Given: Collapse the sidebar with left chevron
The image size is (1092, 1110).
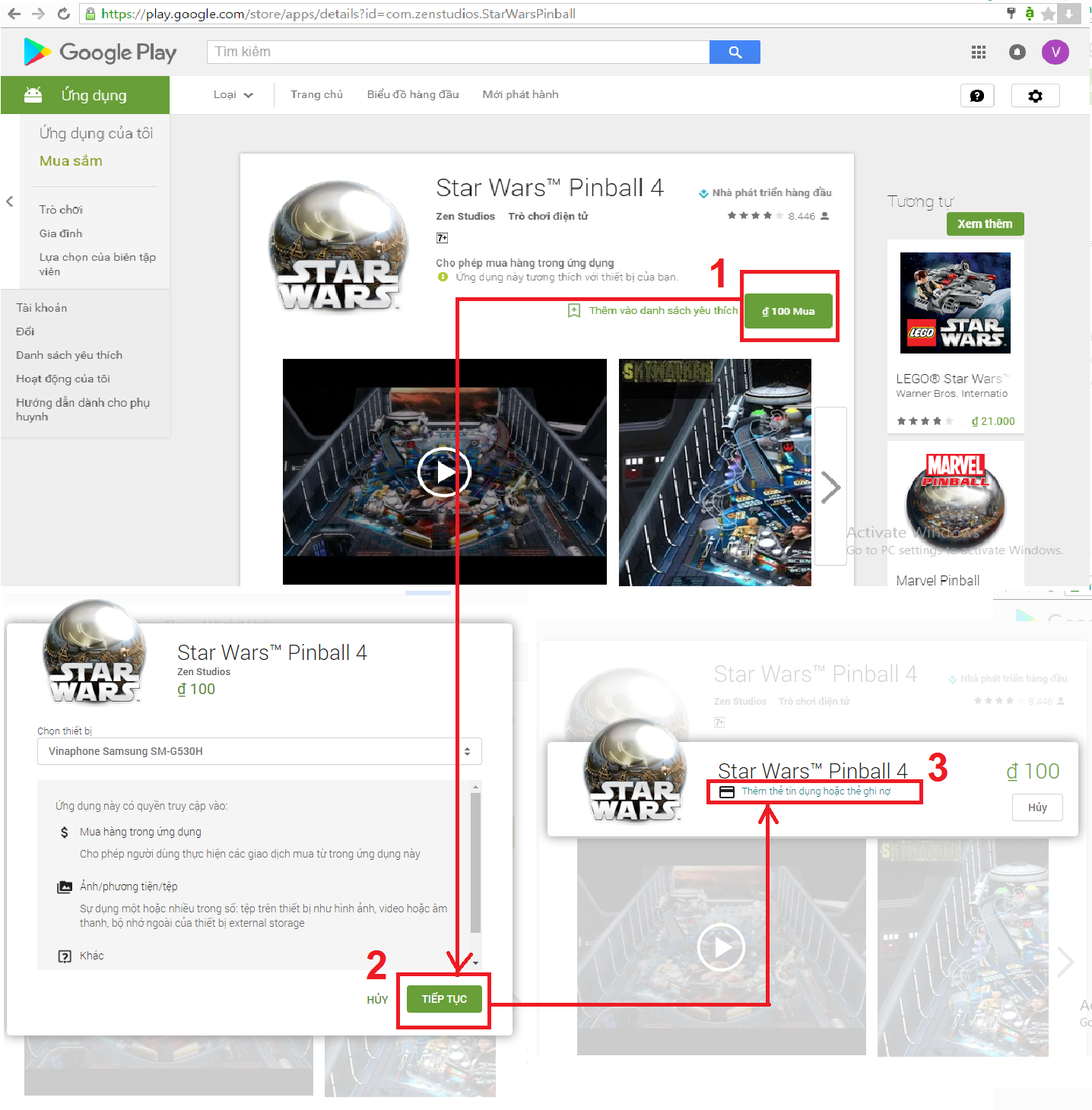Looking at the screenshot, I should (x=10, y=201).
